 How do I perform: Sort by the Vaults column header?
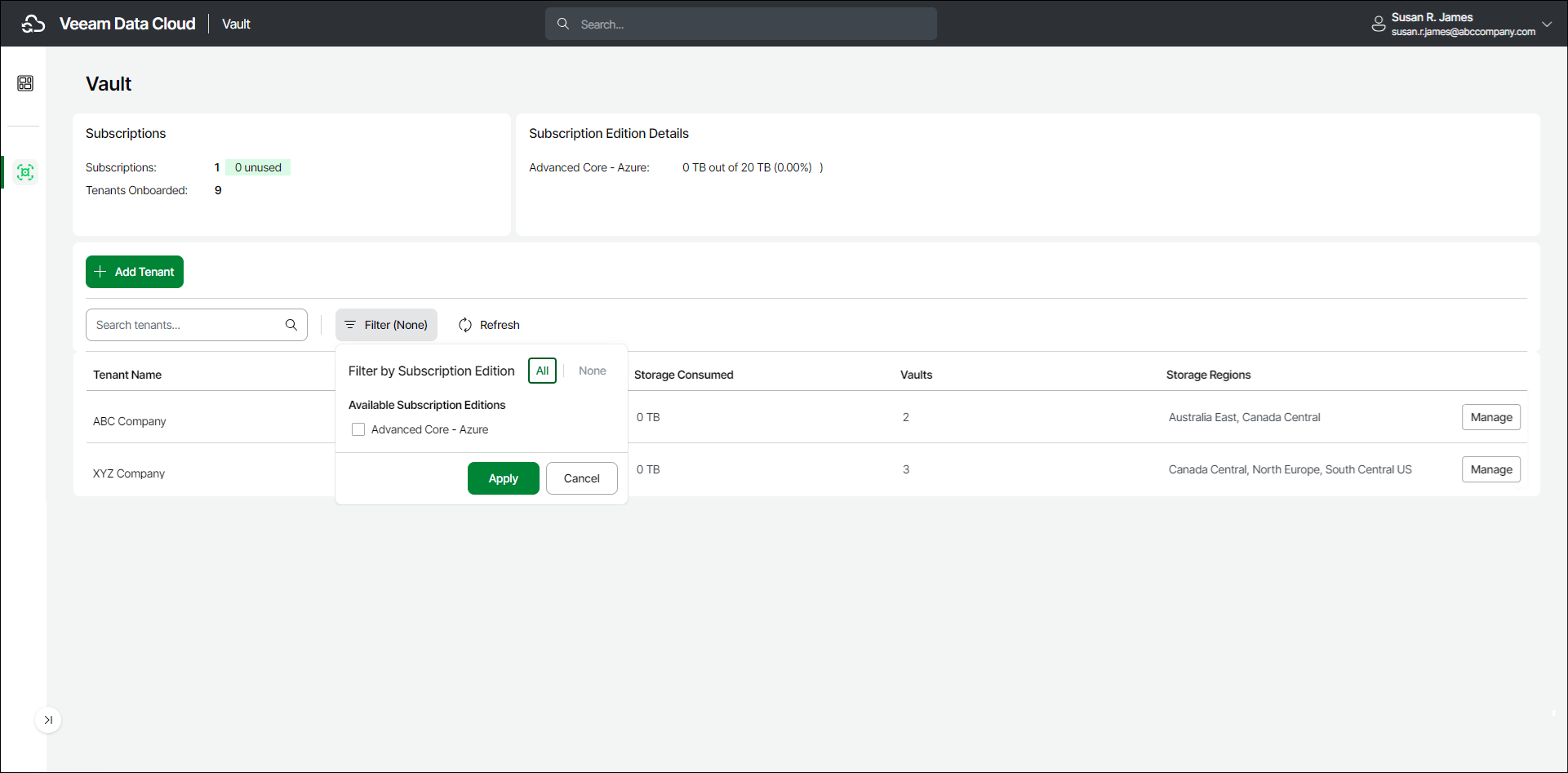917,375
